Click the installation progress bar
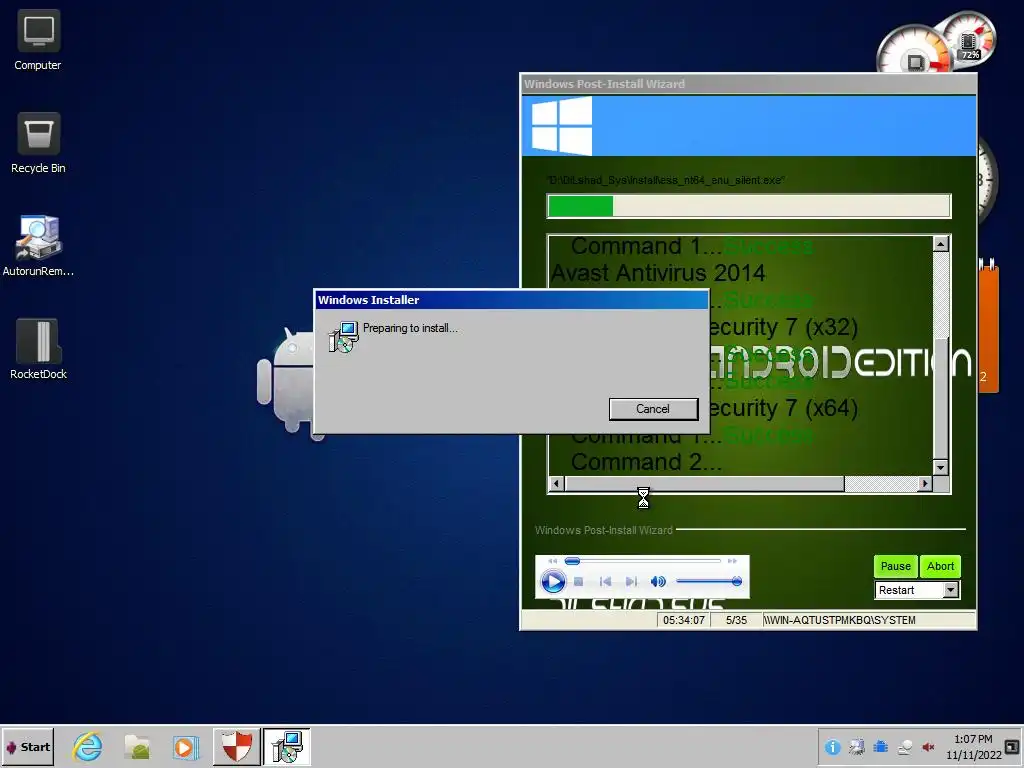Screen dimensions: 1024x768 point(749,206)
